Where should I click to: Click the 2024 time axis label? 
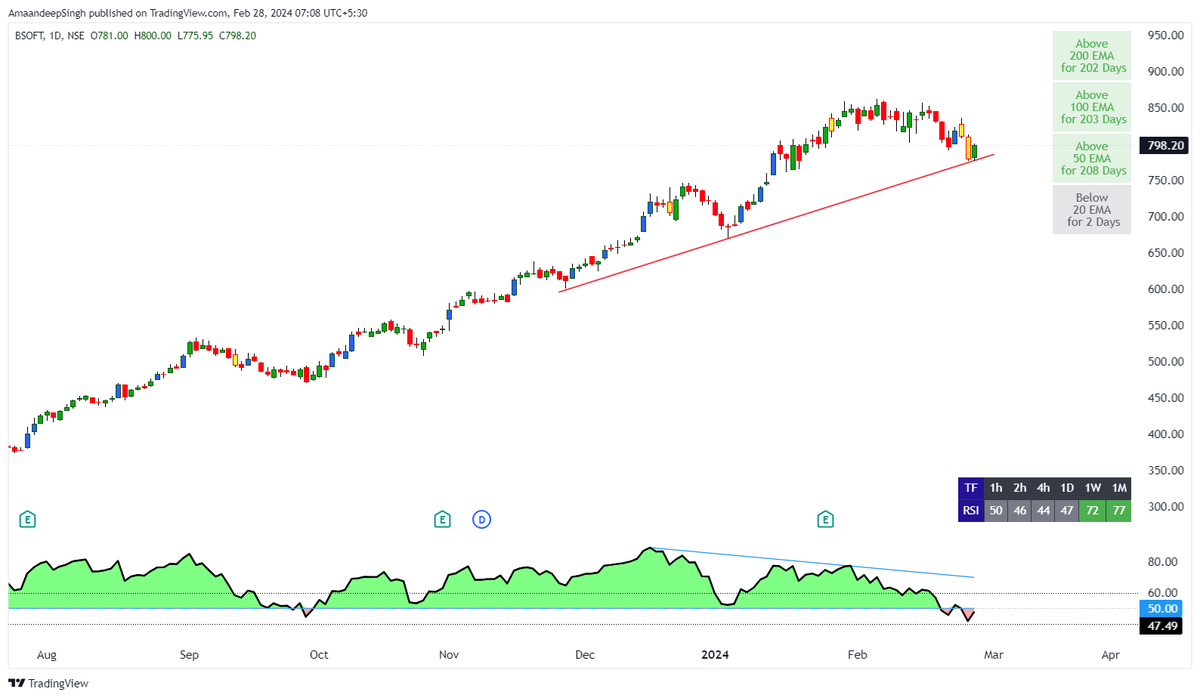click(715, 655)
